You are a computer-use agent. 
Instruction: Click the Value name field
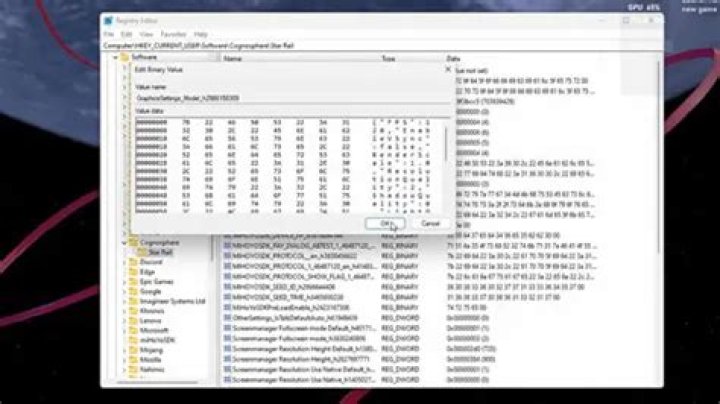click(x=291, y=98)
